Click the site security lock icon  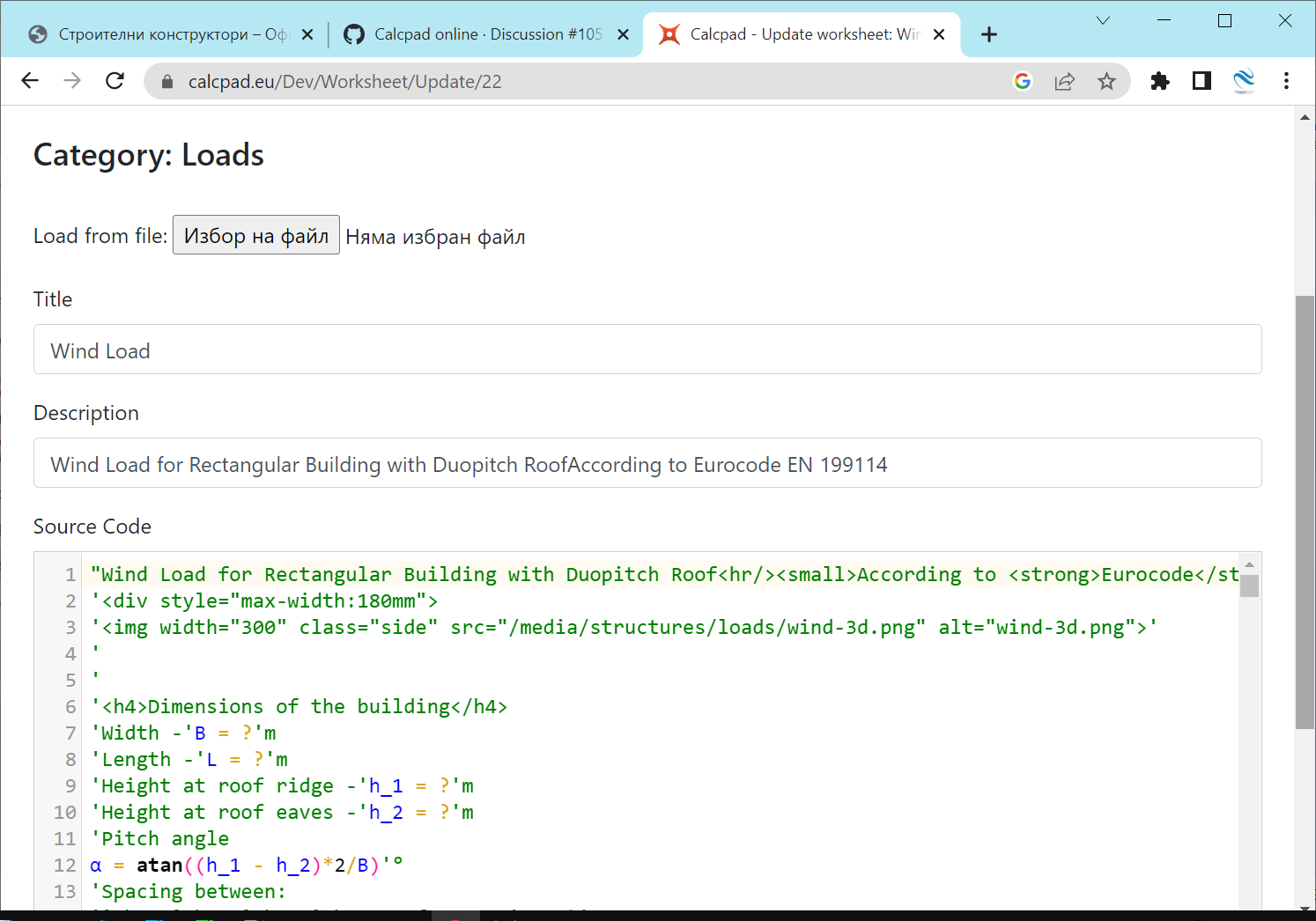(x=166, y=81)
